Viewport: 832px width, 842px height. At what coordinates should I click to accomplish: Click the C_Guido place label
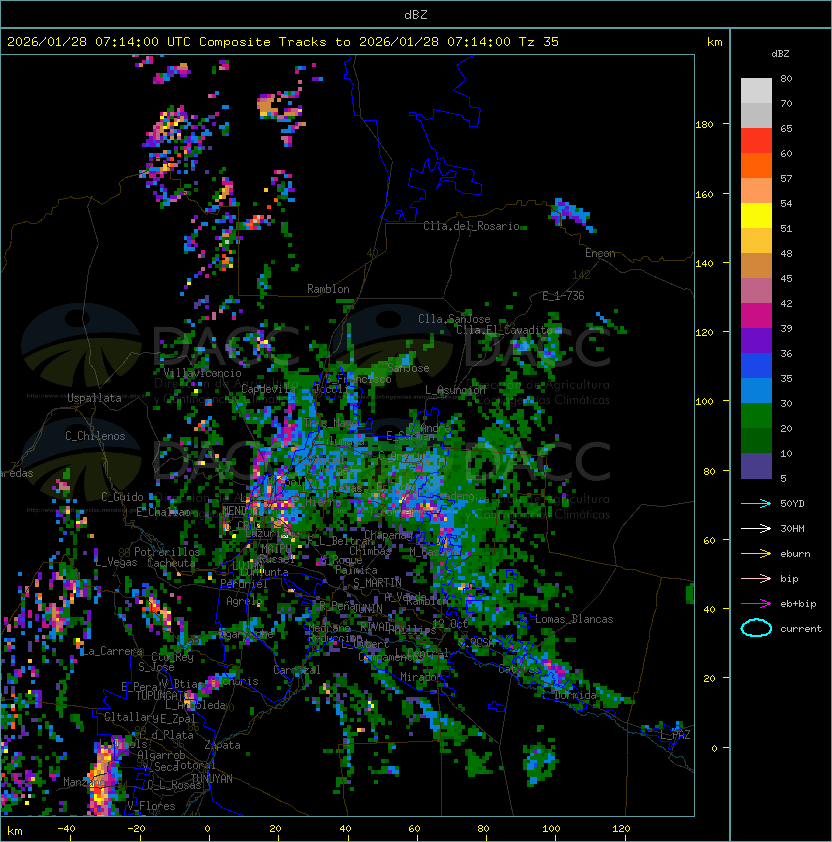tap(122, 497)
